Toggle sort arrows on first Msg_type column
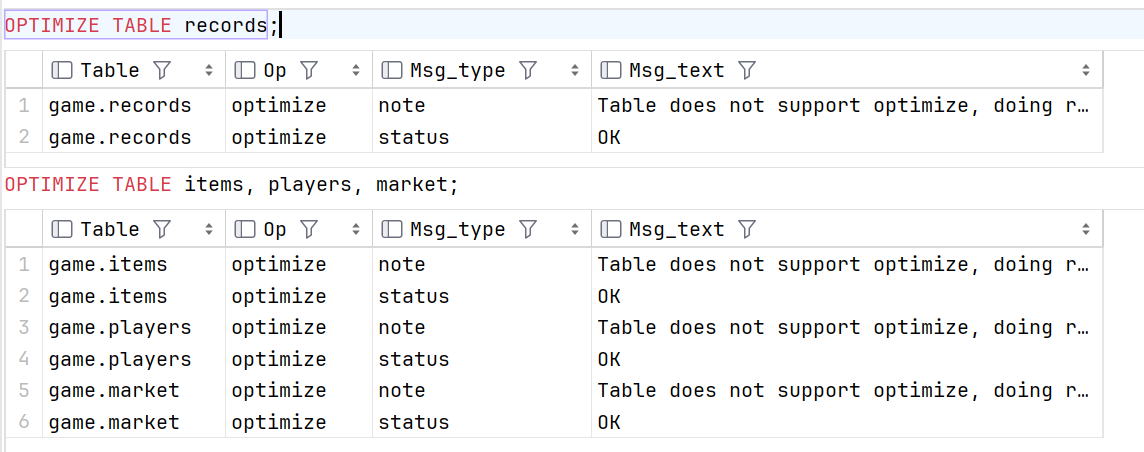Screen dimensions: 1144x452 pyautogui.click(x=576, y=71)
